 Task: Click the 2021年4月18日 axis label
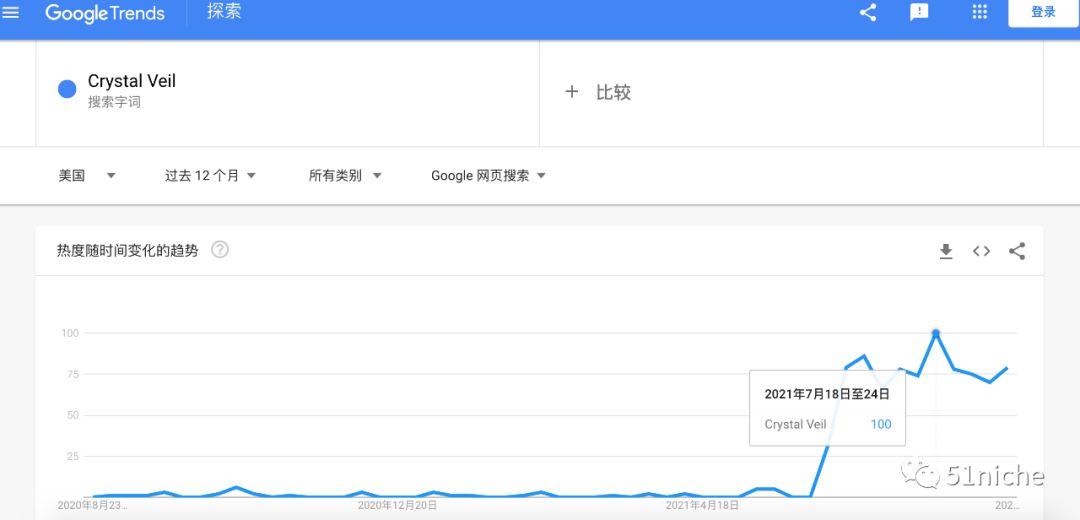[703, 506]
